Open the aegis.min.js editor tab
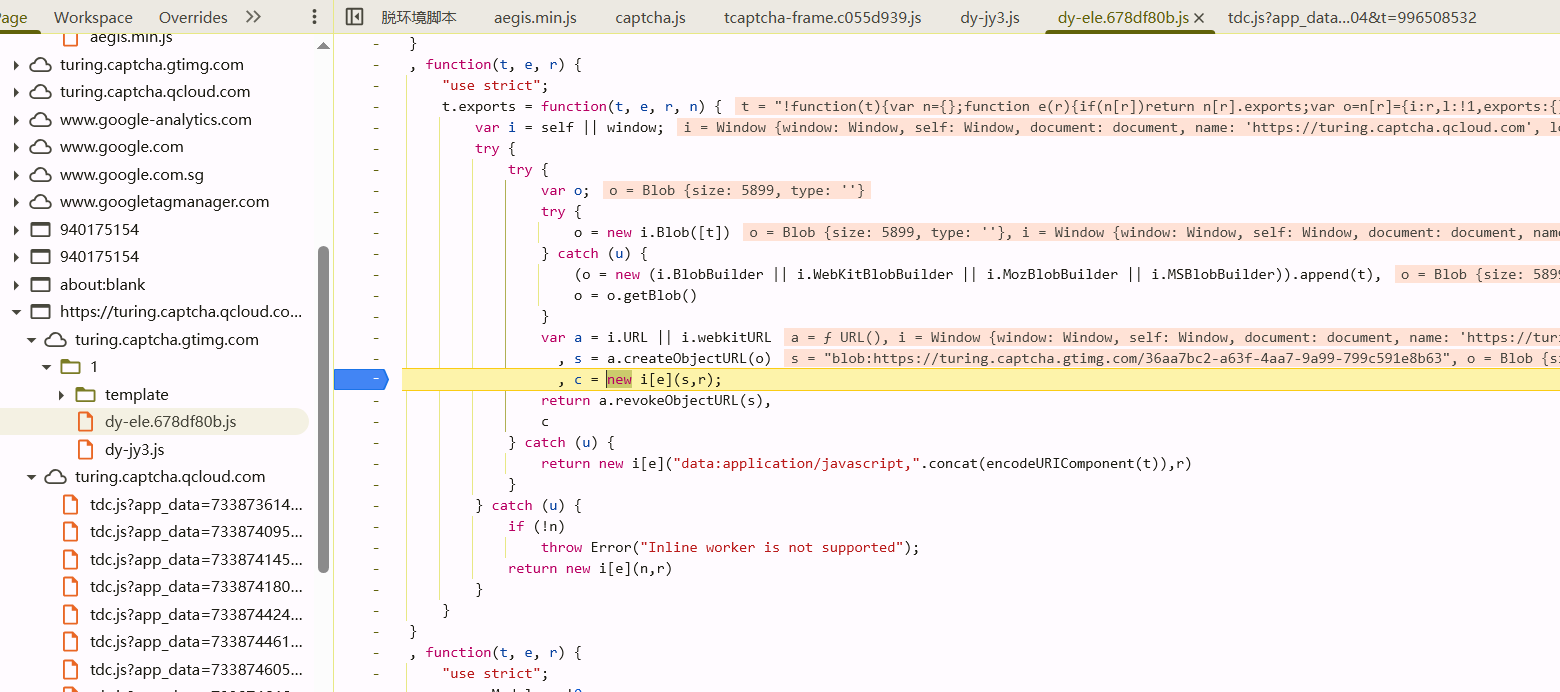 pyautogui.click(x=535, y=17)
